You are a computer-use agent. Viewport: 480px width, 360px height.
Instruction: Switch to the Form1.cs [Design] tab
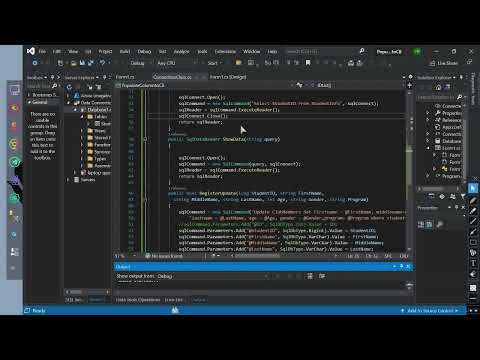228,77
